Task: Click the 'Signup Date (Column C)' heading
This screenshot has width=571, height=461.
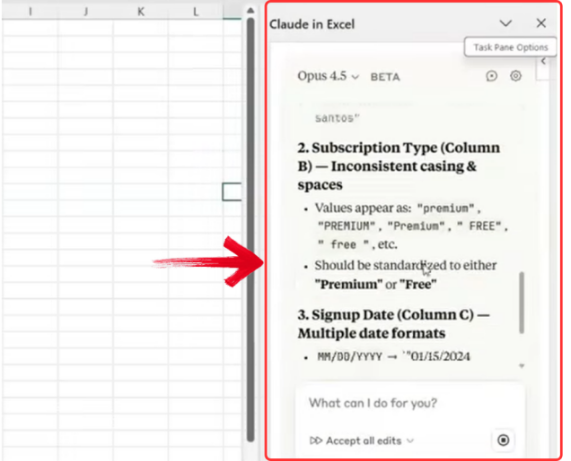Action: 393,324
